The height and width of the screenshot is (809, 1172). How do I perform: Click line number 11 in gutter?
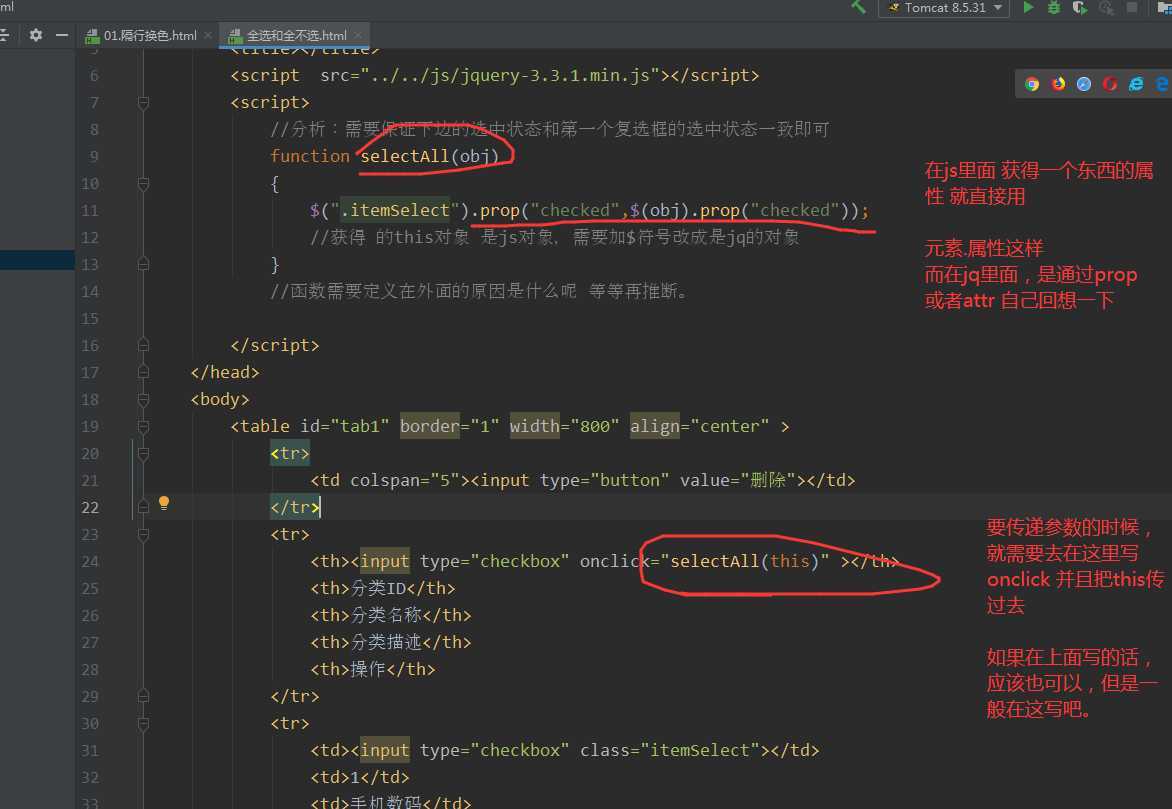click(90, 211)
